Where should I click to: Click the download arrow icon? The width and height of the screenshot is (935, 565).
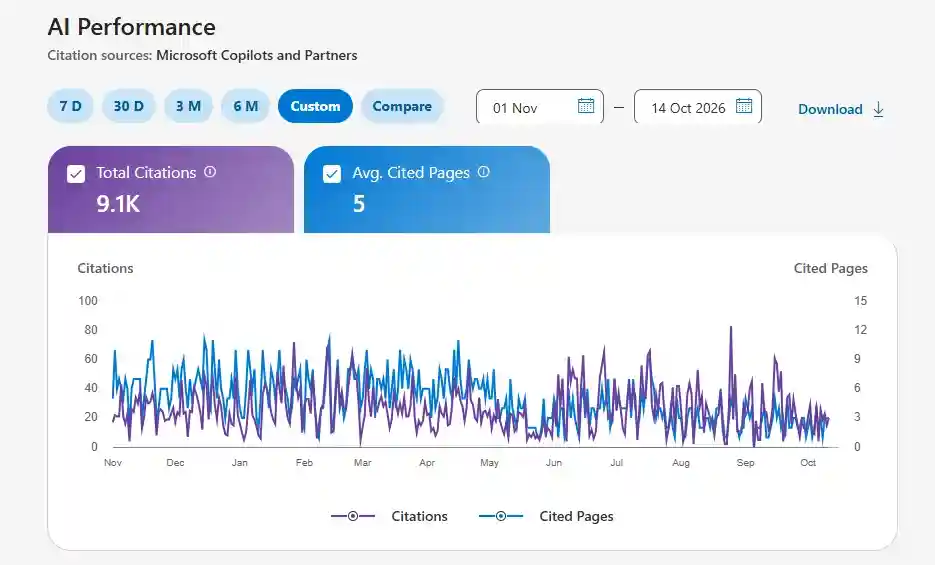878,109
